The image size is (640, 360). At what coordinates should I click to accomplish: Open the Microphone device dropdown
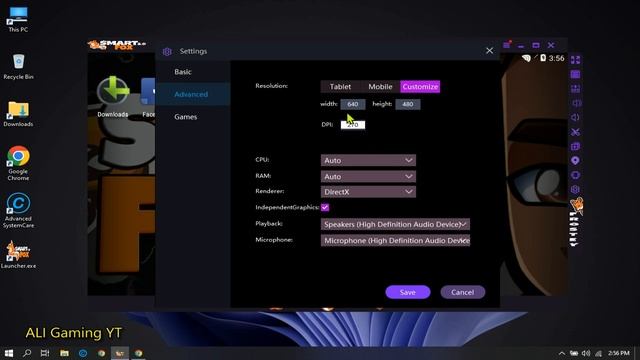[x=395, y=240]
